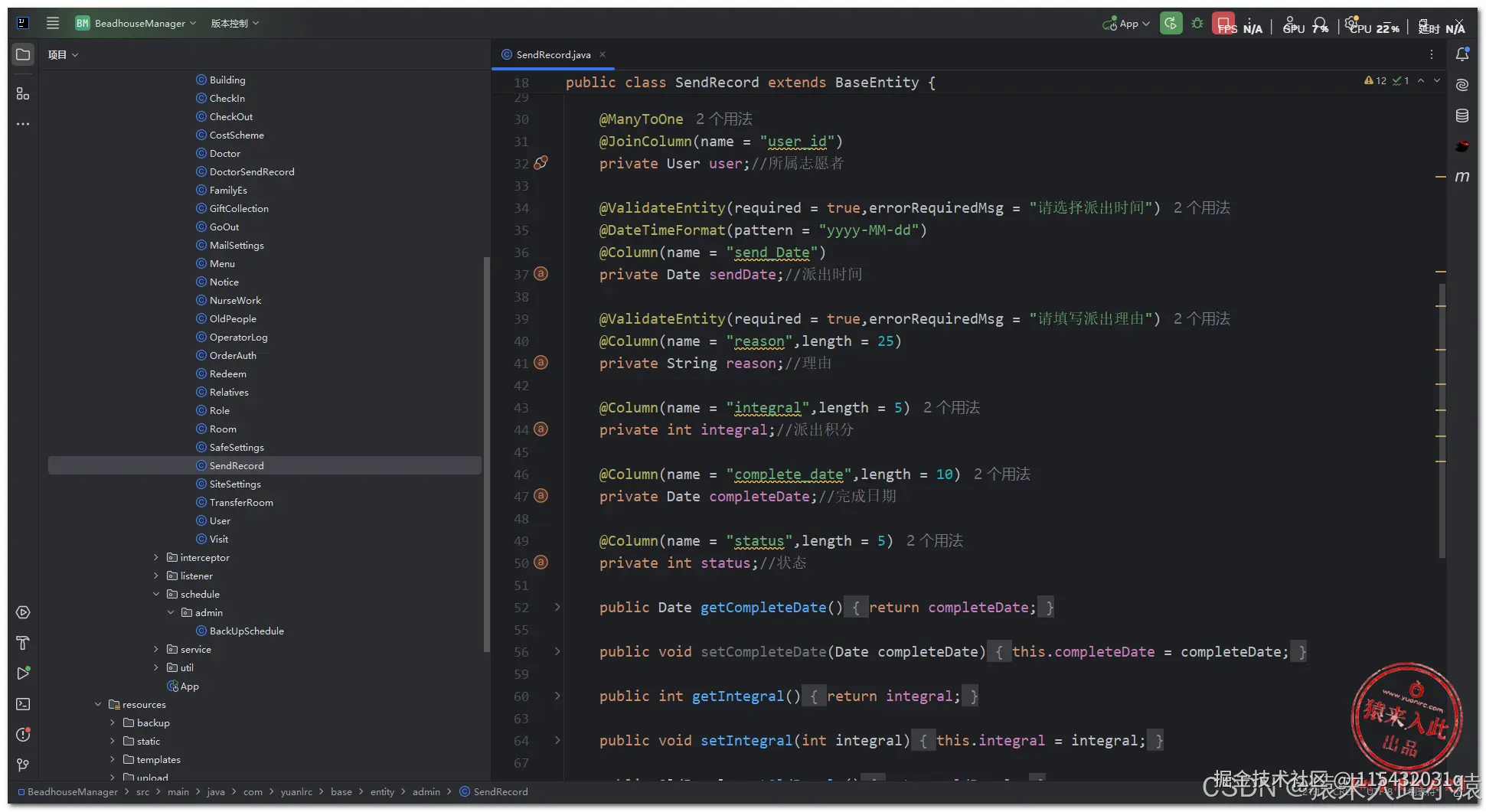The width and height of the screenshot is (1486, 812).
Task: Open editor tab options menu
Action: click(1431, 54)
